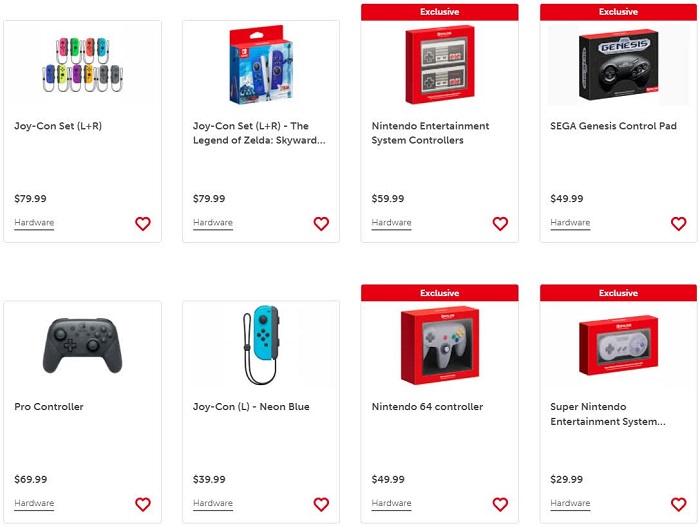Click heart on Super Nintendo Entertainment System controller
The height and width of the screenshot is (526, 700).
tap(678, 504)
